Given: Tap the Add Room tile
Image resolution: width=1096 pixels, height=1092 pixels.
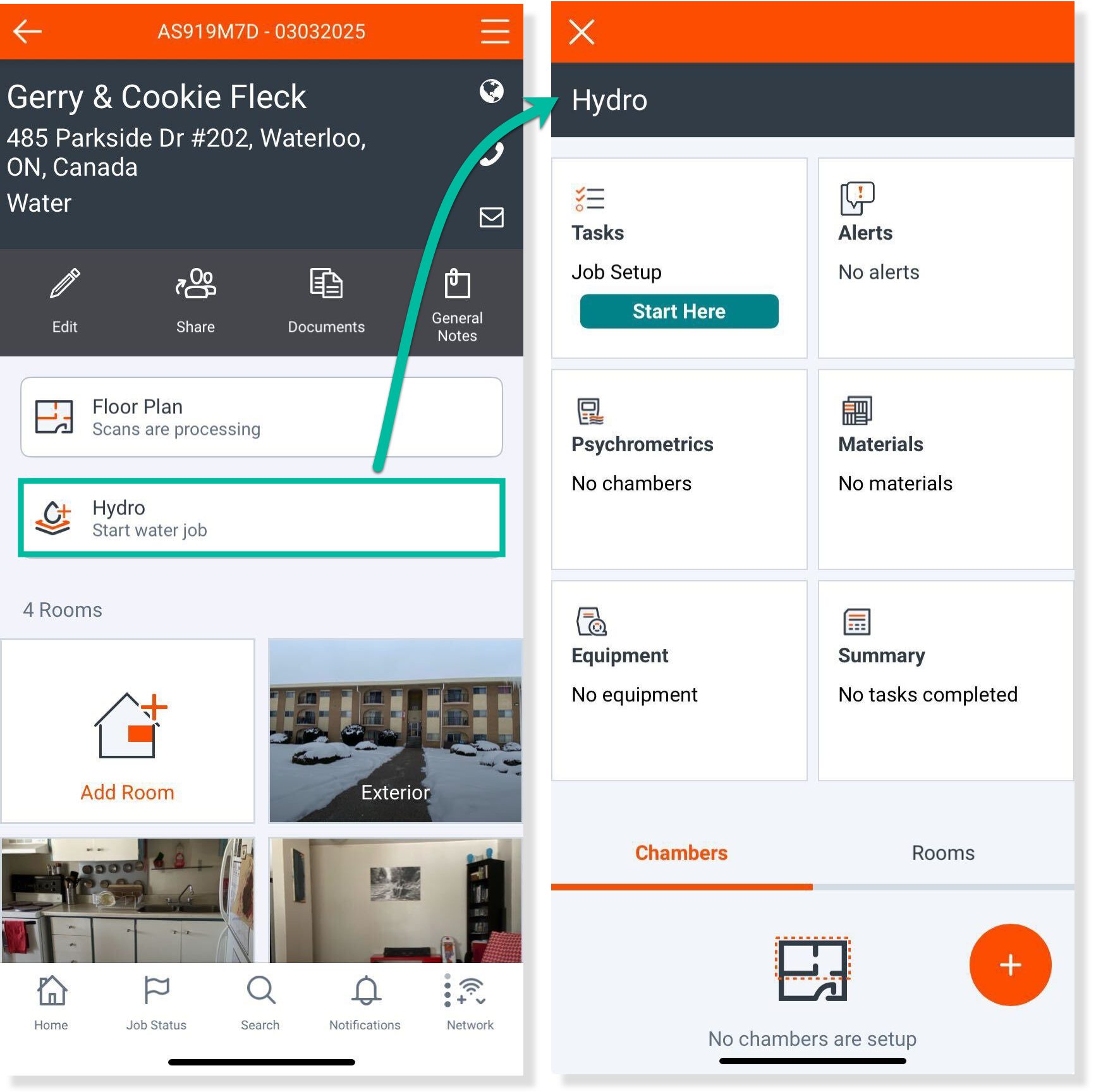Looking at the screenshot, I should tap(128, 731).
